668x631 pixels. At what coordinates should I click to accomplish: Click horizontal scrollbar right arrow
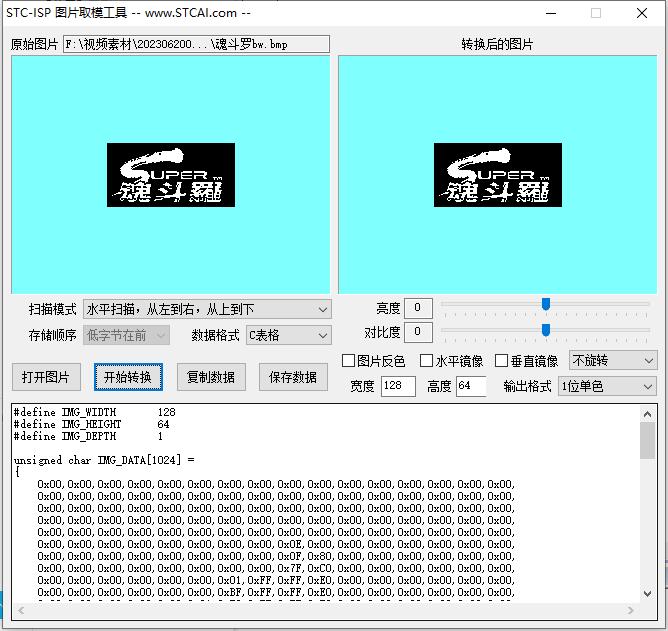[x=631, y=611]
